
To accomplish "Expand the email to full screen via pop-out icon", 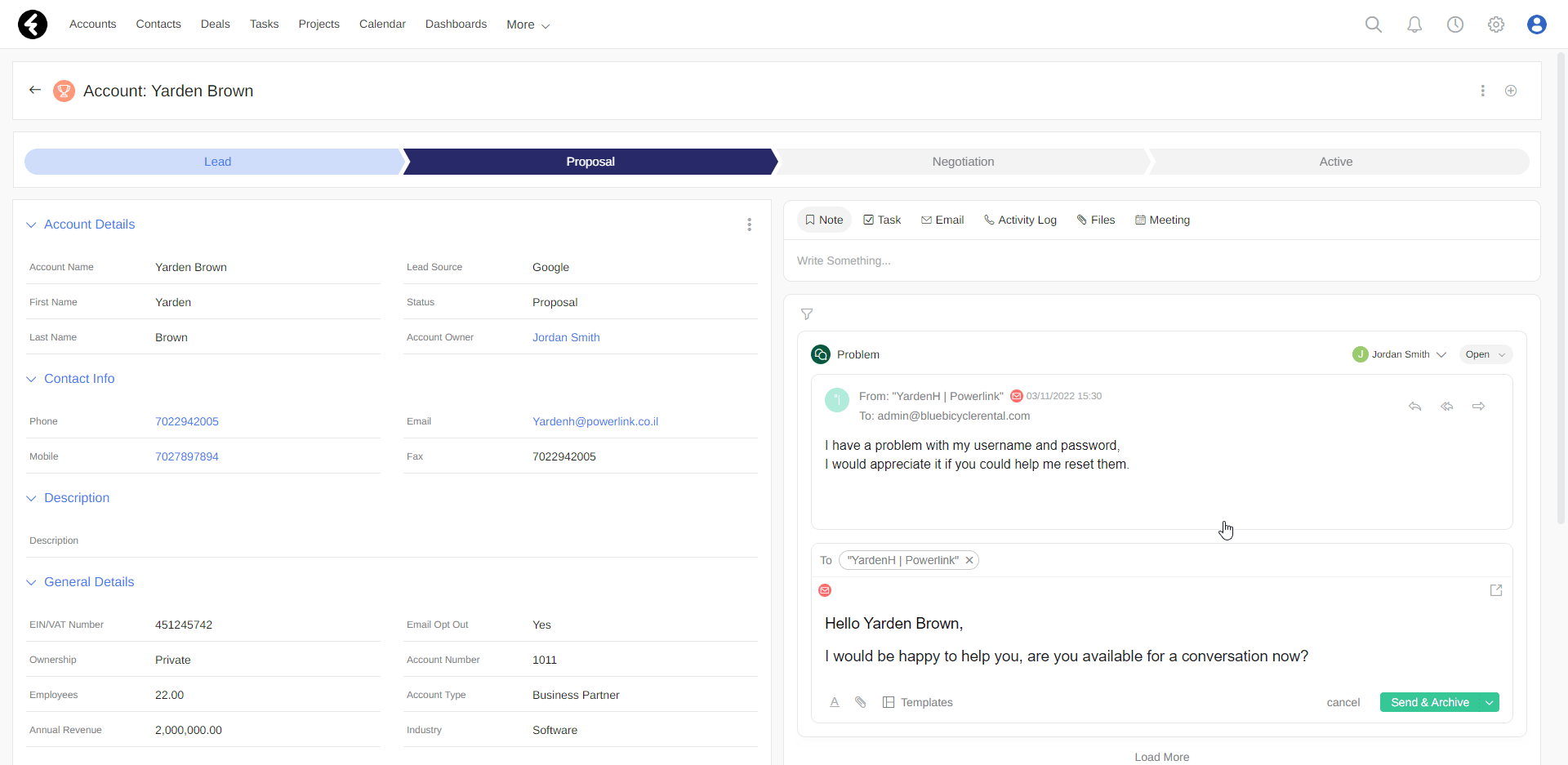I will click(x=1496, y=590).
